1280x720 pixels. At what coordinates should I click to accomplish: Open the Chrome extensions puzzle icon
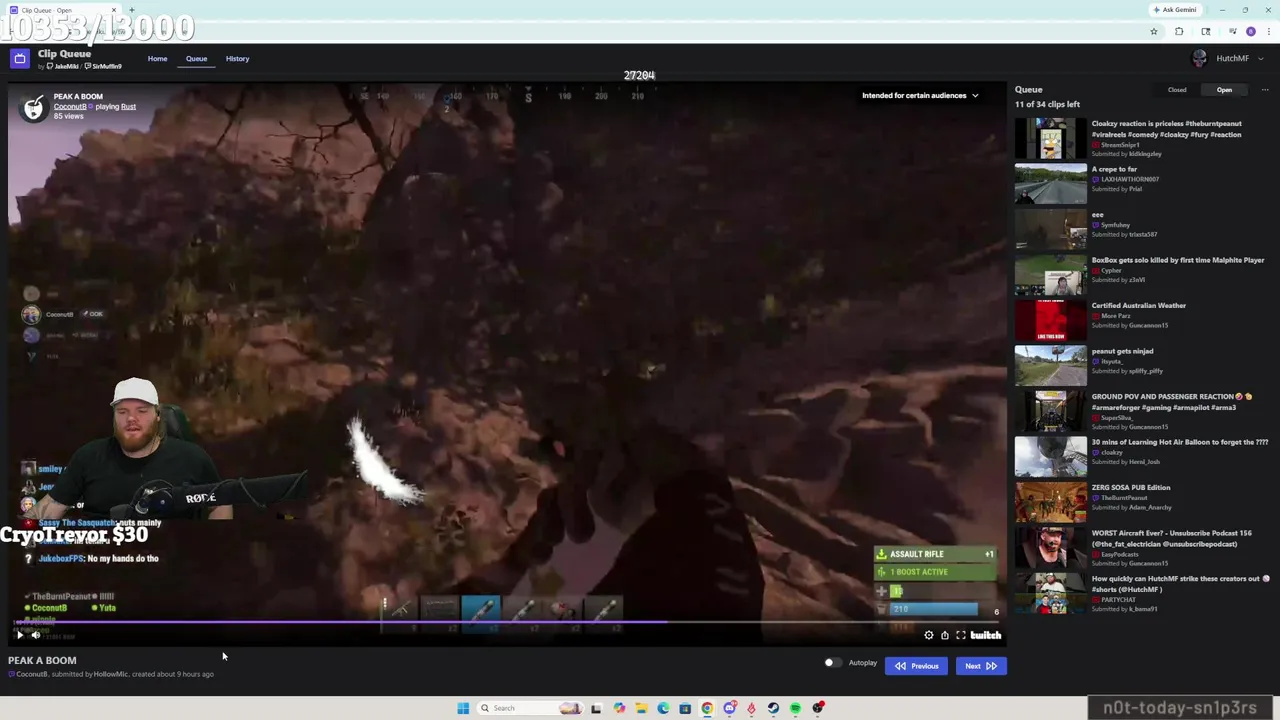[x=1179, y=31]
